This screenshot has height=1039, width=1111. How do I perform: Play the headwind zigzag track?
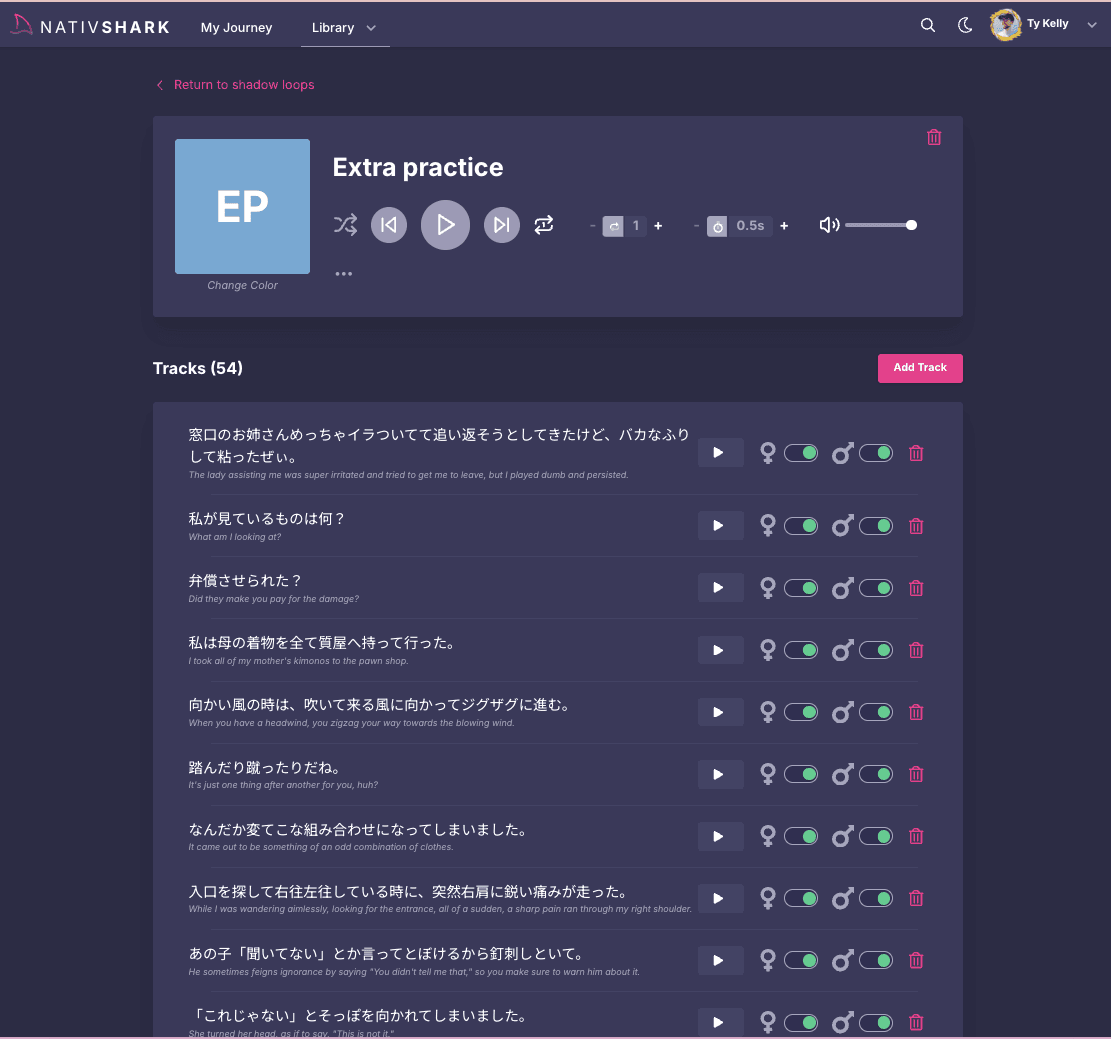click(x=720, y=712)
